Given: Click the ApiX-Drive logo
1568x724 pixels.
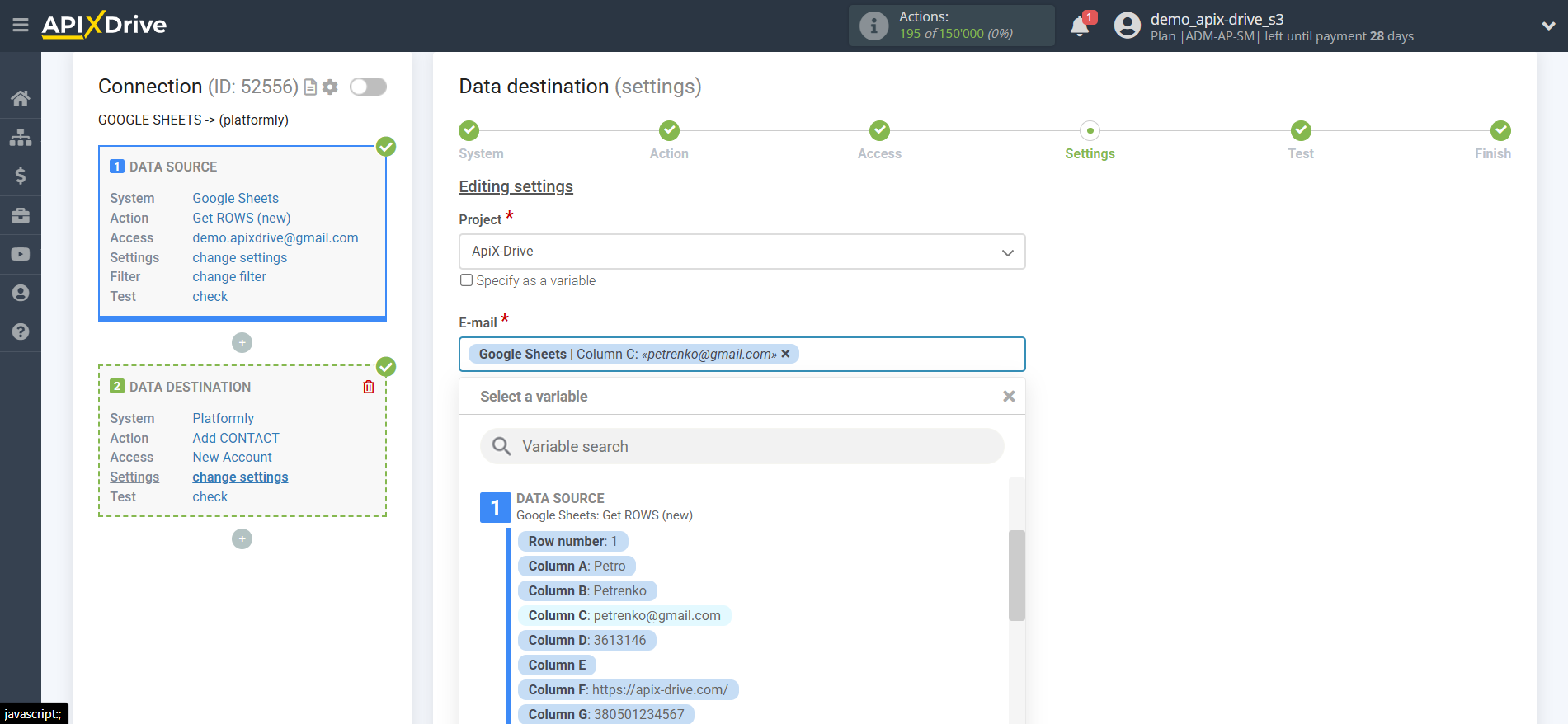Looking at the screenshot, I should pos(104,25).
